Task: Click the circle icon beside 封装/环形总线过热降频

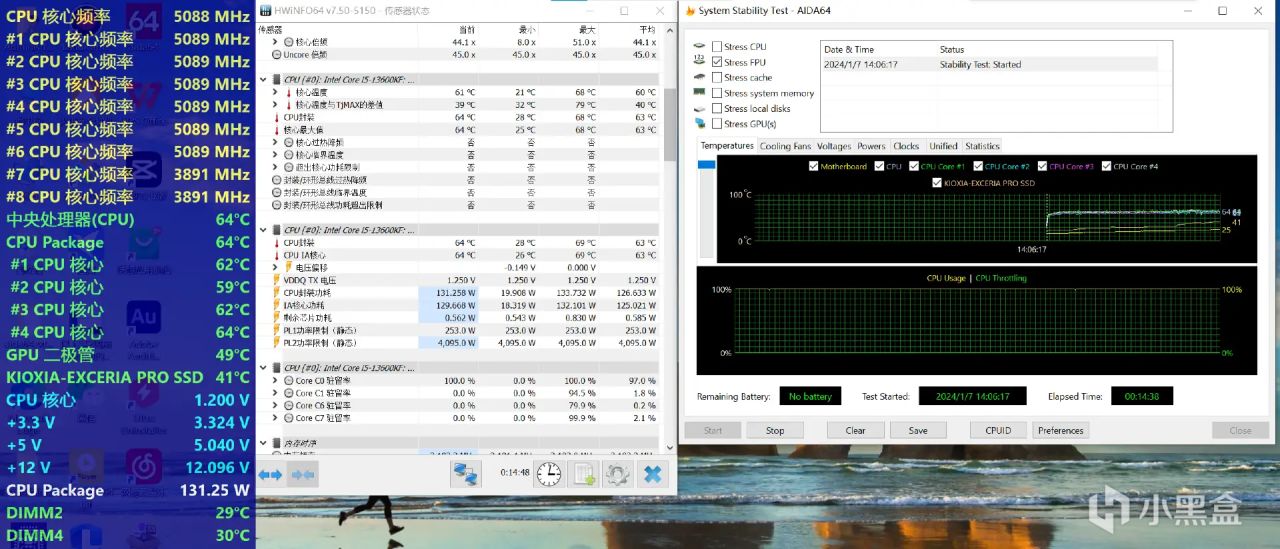Action: point(277,180)
